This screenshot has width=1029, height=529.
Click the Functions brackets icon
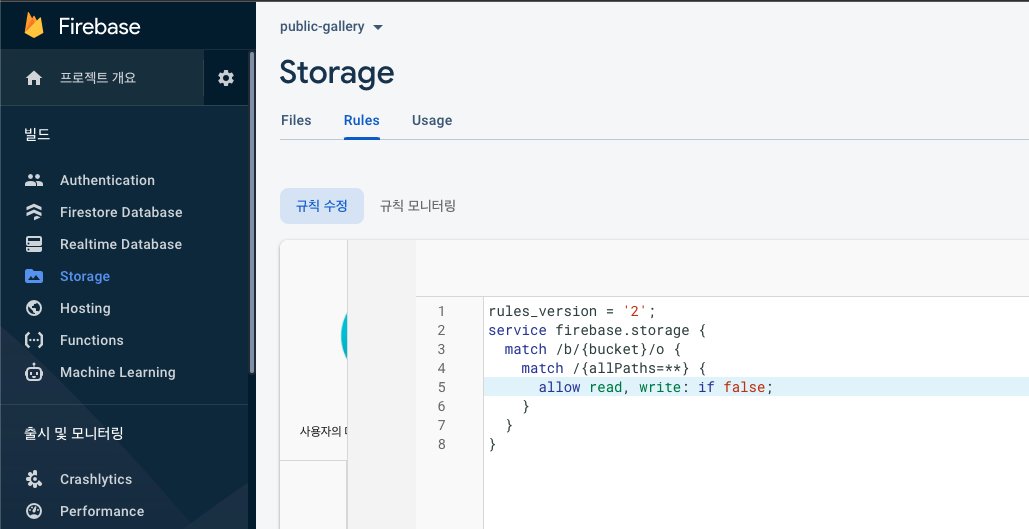click(34, 340)
